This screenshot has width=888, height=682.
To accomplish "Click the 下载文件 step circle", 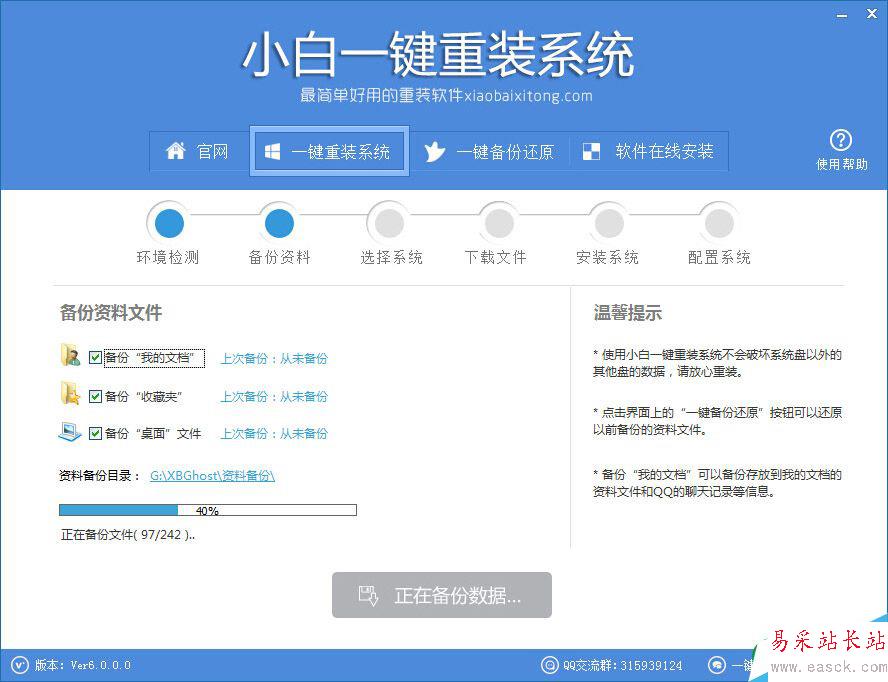I will coord(499,223).
